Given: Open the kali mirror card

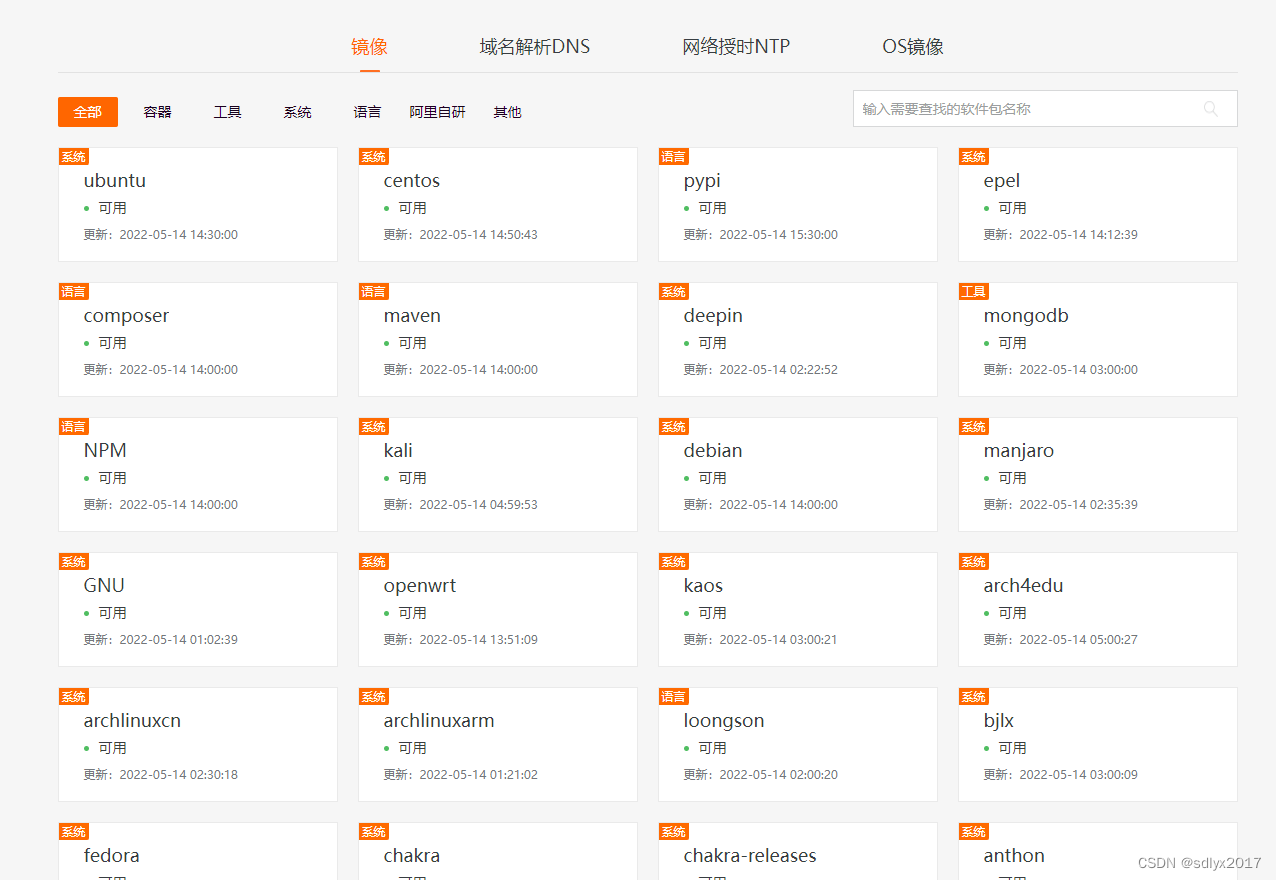Looking at the screenshot, I should point(498,474).
